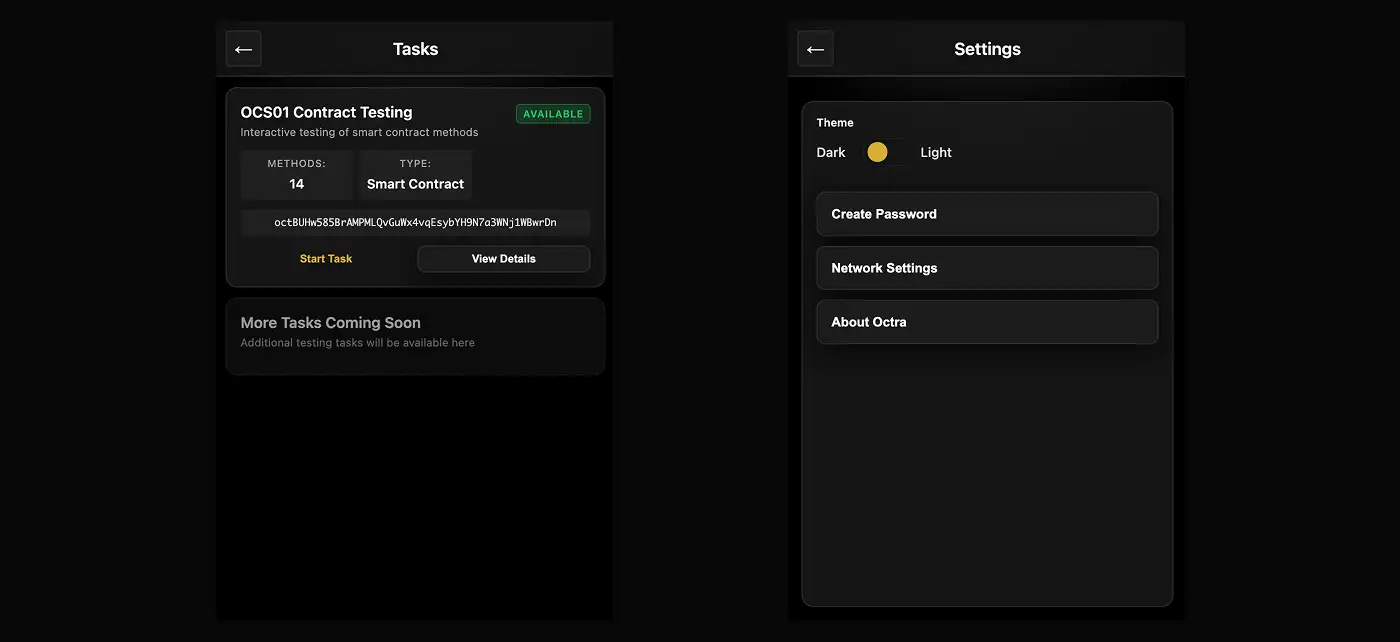Click the Settings page title

987,49
